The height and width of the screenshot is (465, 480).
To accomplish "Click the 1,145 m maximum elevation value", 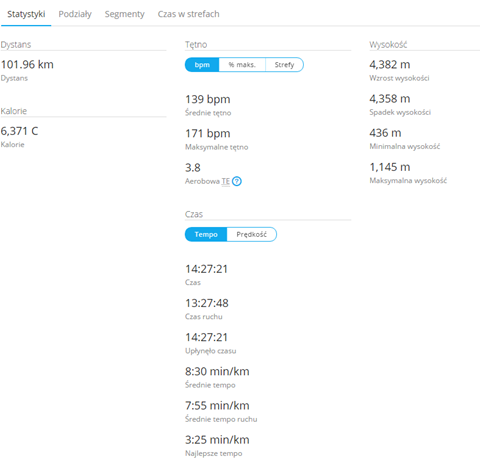I will (390, 167).
